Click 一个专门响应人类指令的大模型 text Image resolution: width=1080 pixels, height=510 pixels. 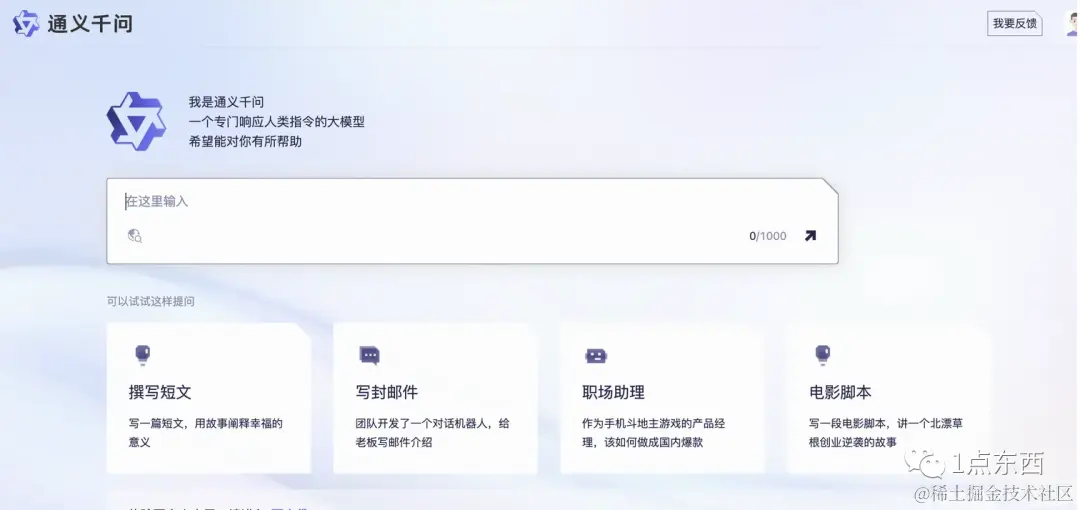click(x=277, y=122)
